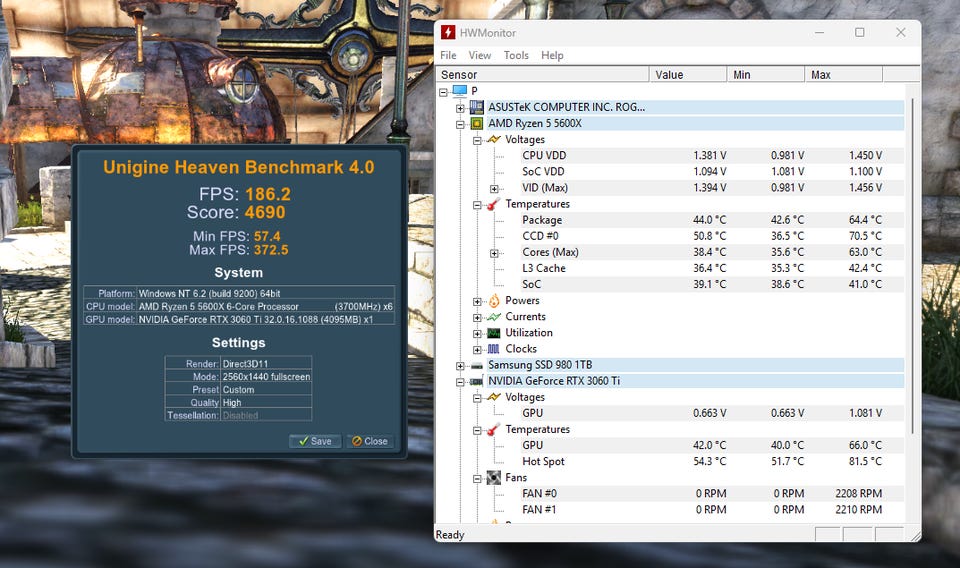
Task: Expand the Samsung SSD 980 1TB node
Action: (x=460, y=366)
